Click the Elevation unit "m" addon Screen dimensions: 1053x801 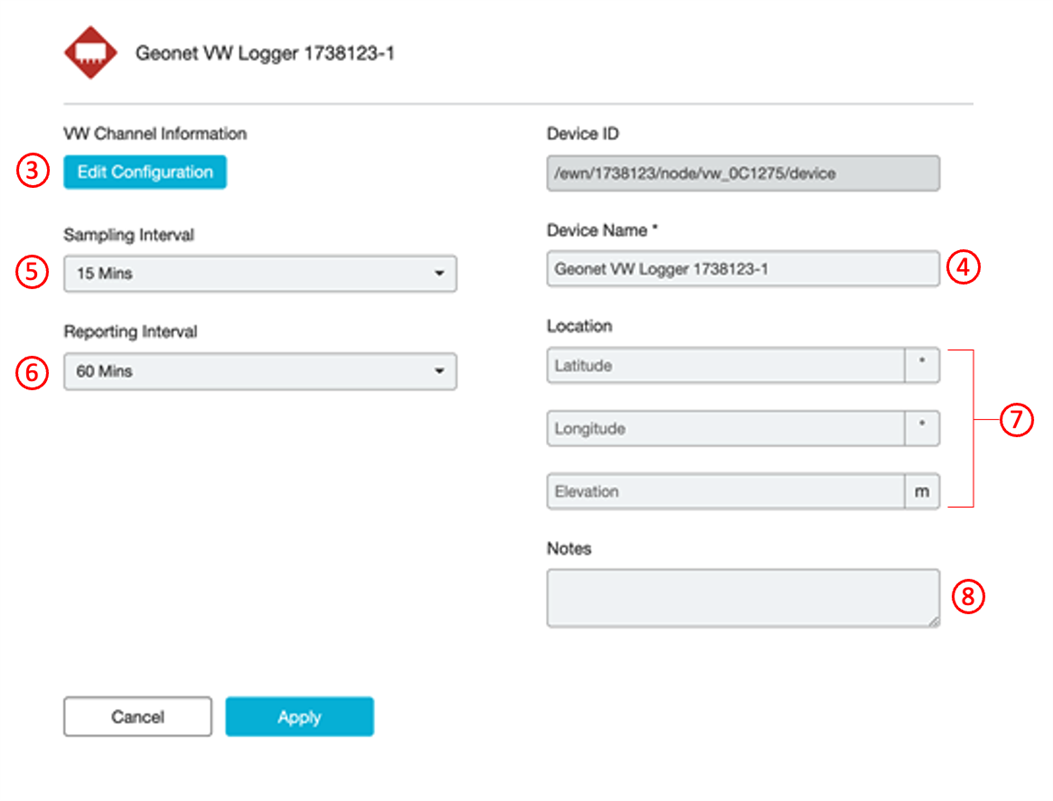[x=922, y=491]
